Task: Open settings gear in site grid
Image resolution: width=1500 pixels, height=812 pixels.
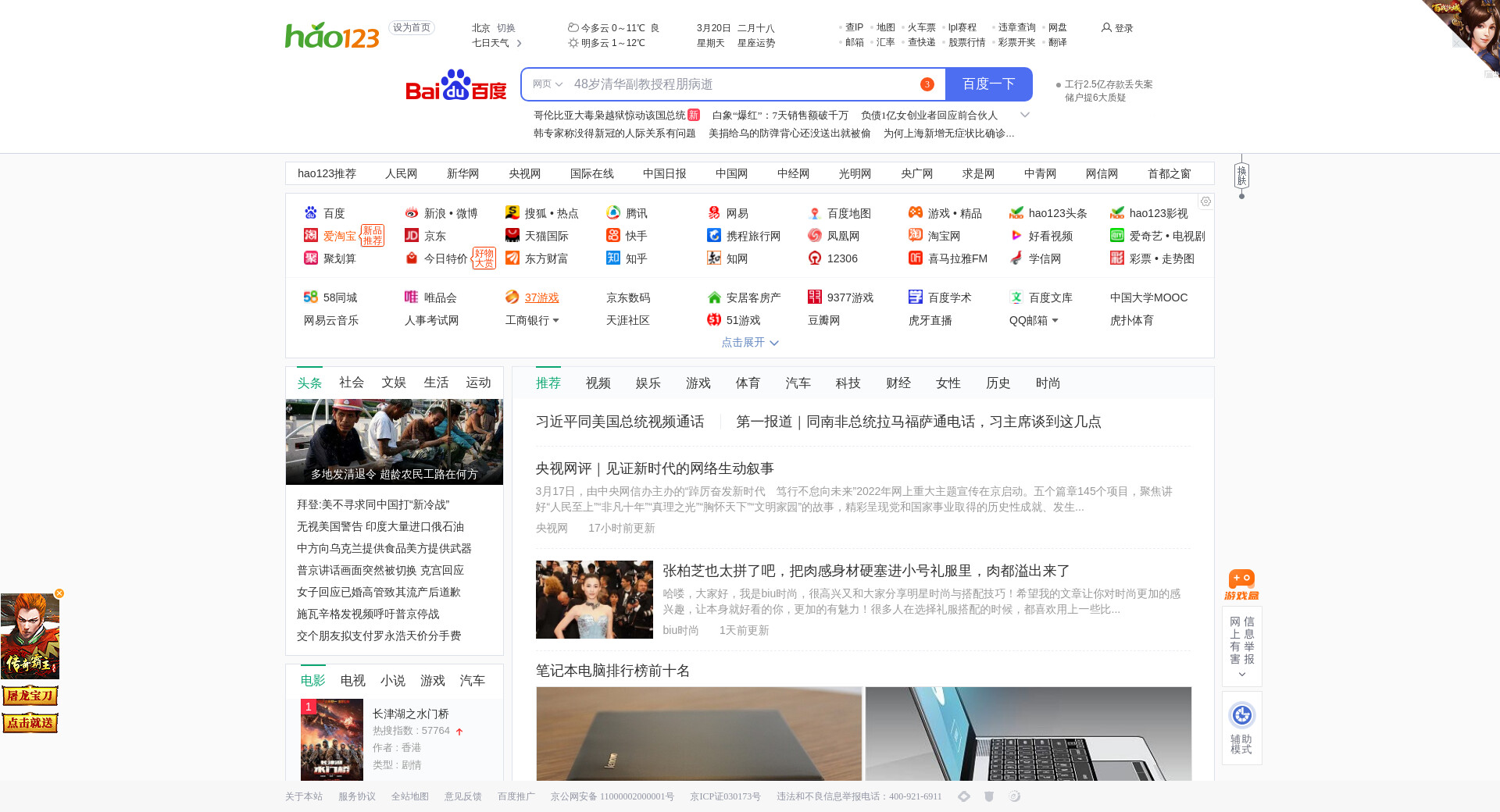Action: (1205, 201)
